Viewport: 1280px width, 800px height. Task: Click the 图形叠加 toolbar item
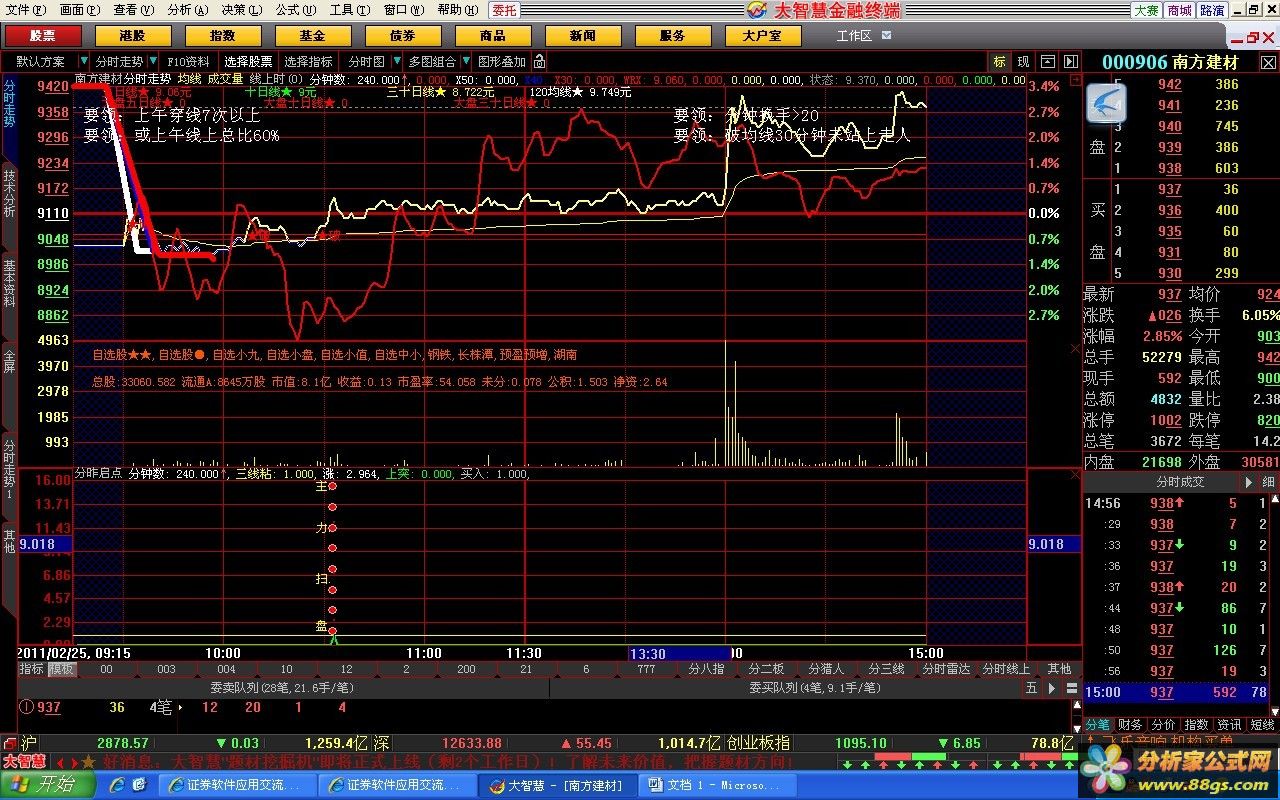(x=501, y=61)
